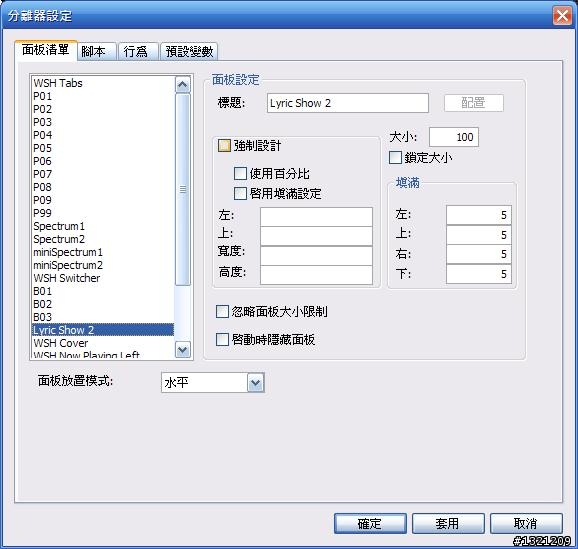This screenshot has height=549, width=578.
Task: Click the 填滿 左 field
Action: [x=478, y=215]
